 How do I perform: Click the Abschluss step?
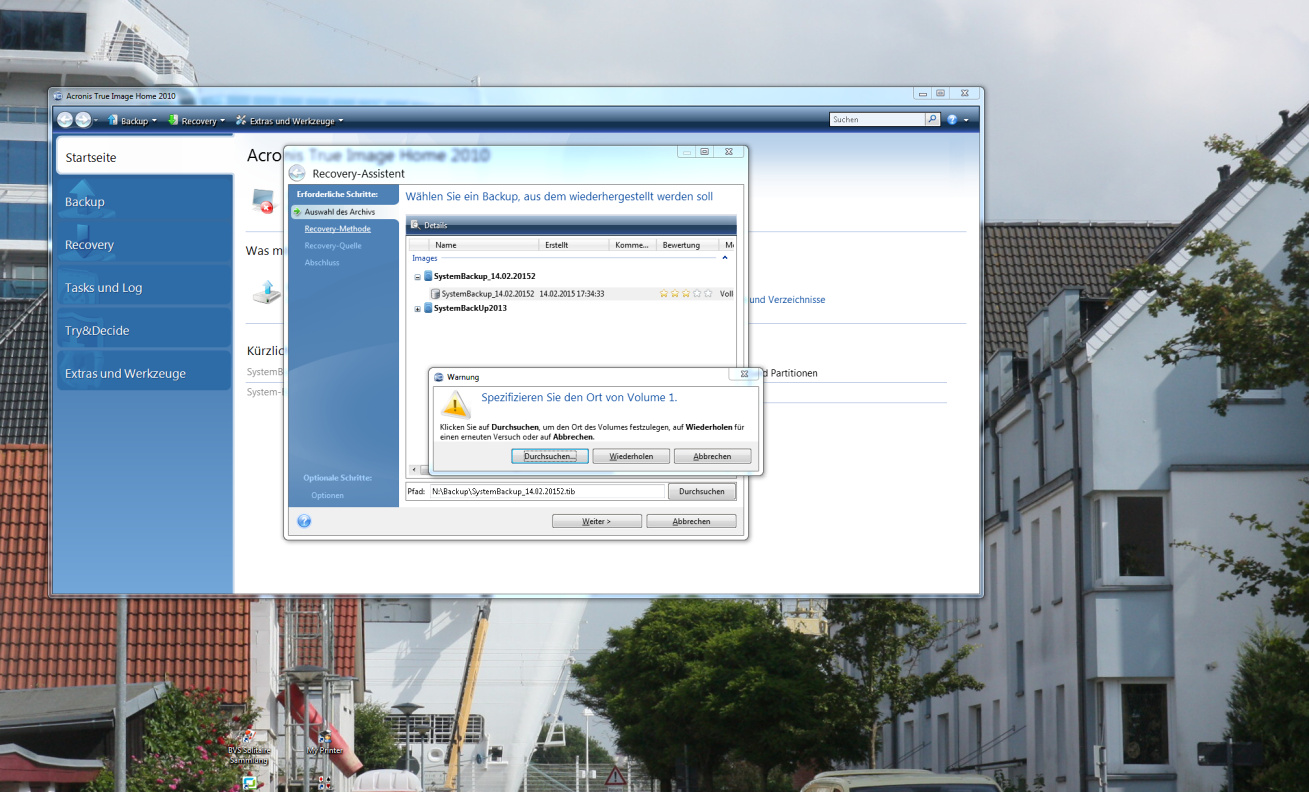(x=322, y=262)
